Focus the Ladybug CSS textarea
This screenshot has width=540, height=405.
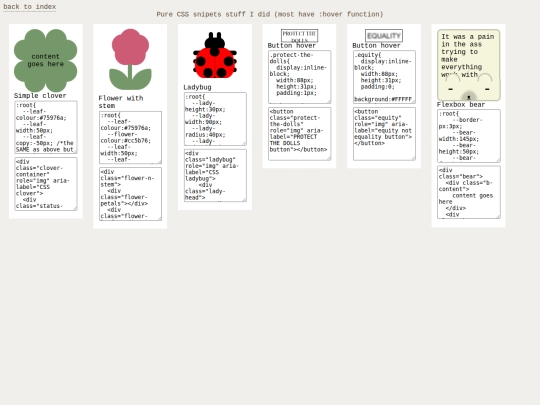215,119
